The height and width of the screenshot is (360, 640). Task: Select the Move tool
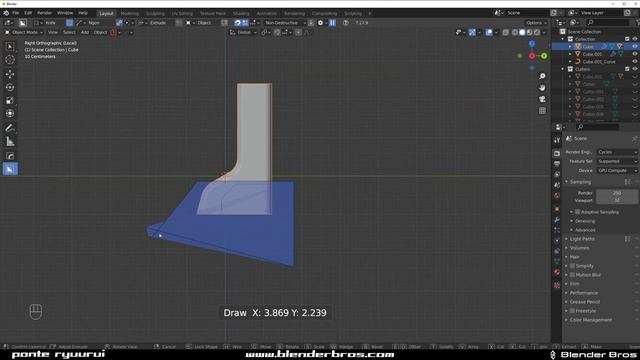coord(10,74)
